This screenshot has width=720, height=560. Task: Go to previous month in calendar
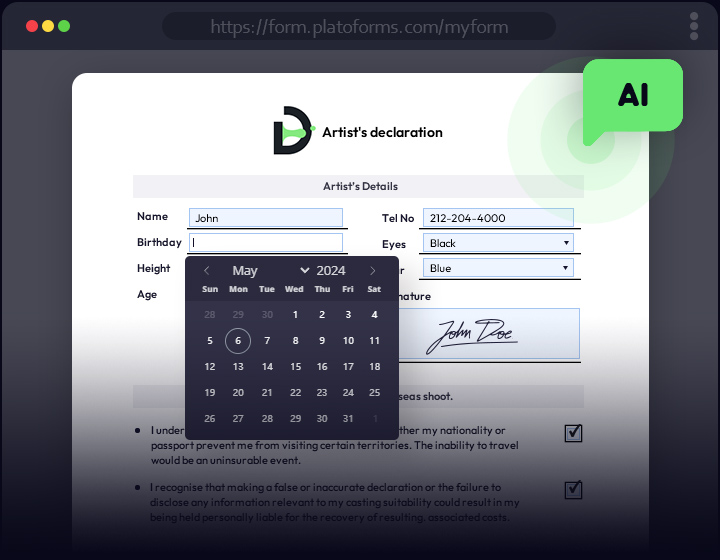pyautogui.click(x=207, y=271)
